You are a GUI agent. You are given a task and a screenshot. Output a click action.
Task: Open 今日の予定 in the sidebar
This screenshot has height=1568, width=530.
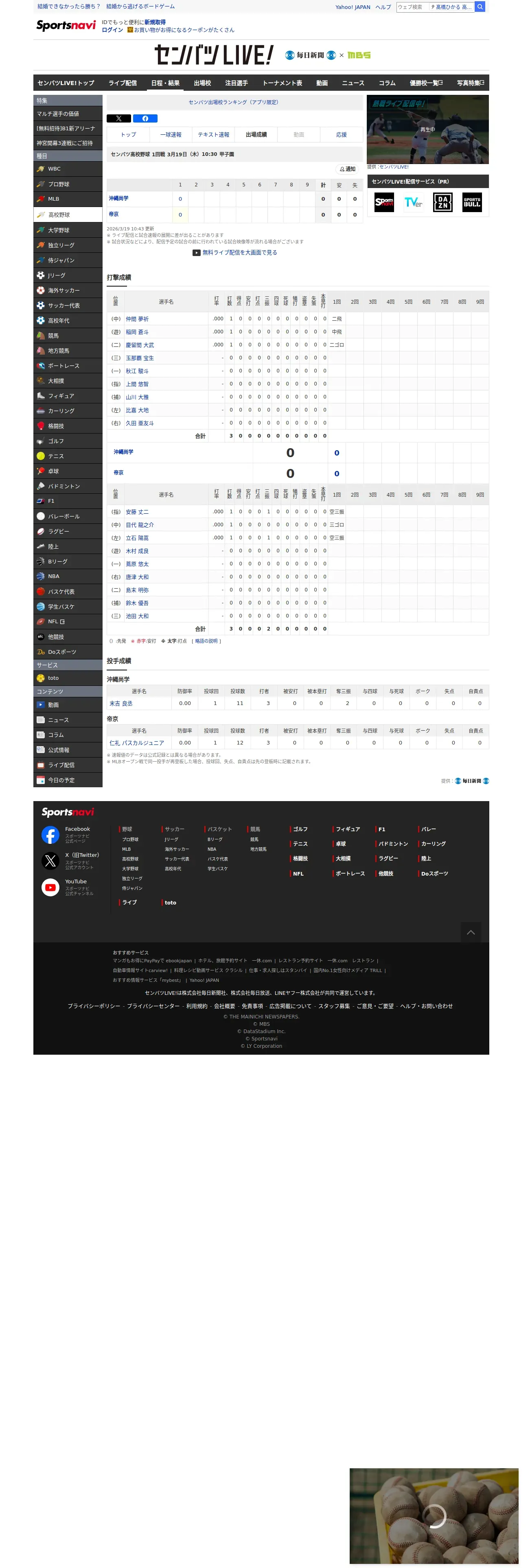68,780
